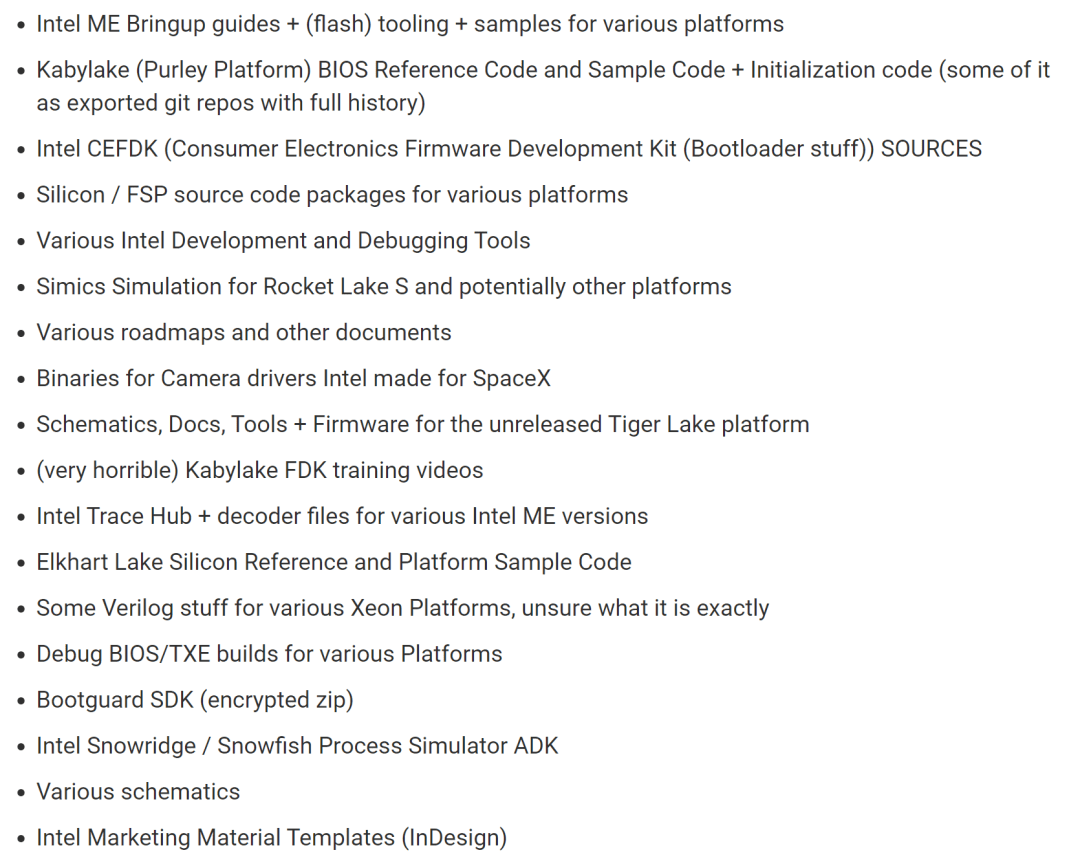The height and width of the screenshot is (859, 1080).
Task: Click Various Intel Development and Debugging Tools
Action: (283, 241)
